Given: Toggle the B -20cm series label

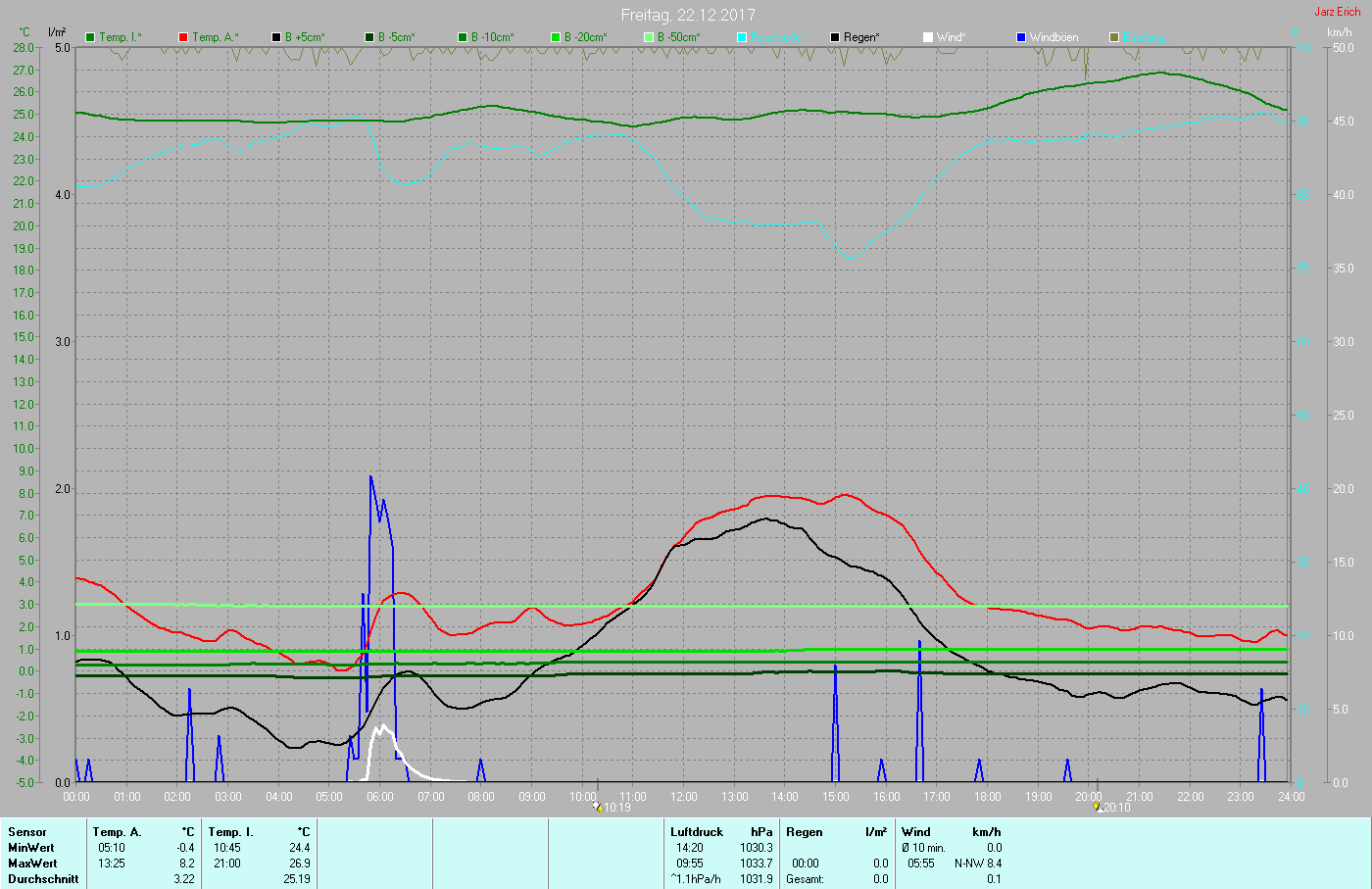Looking at the screenshot, I should (585, 37).
